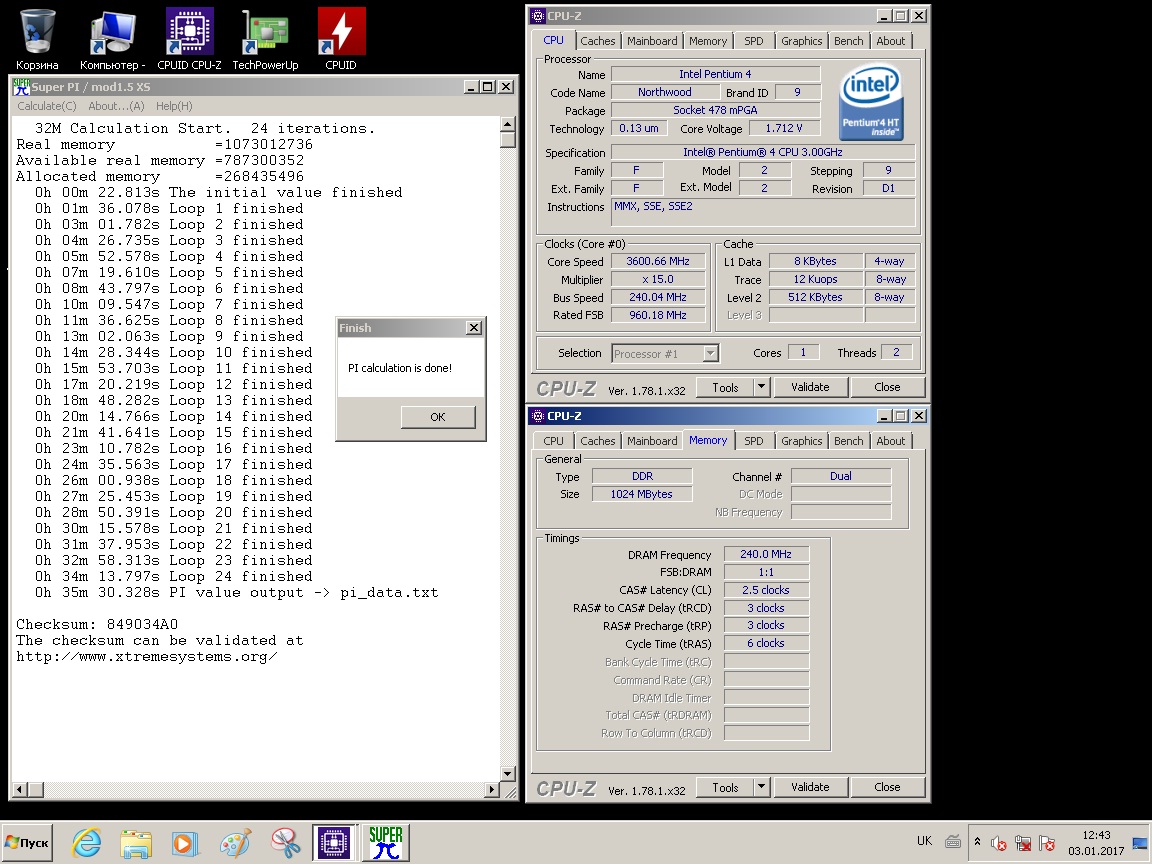1152x864 pixels.
Task: Switch to SPD tab in upper CPU-Z
Action: point(753,41)
